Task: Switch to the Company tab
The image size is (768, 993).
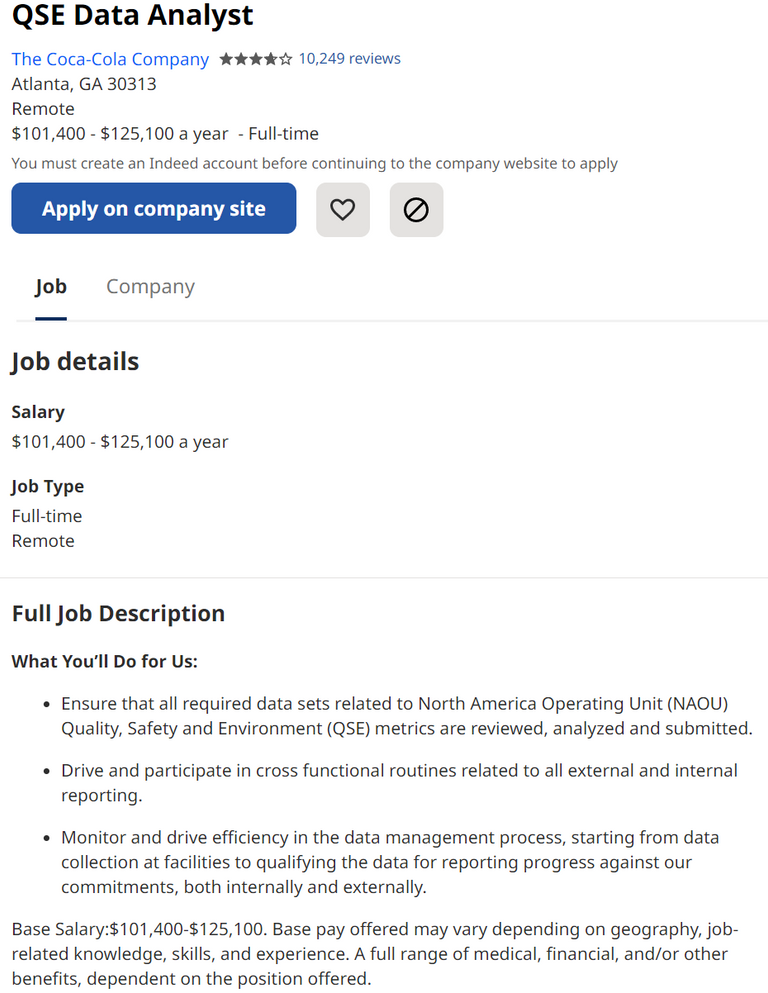Action: [x=150, y=286]
